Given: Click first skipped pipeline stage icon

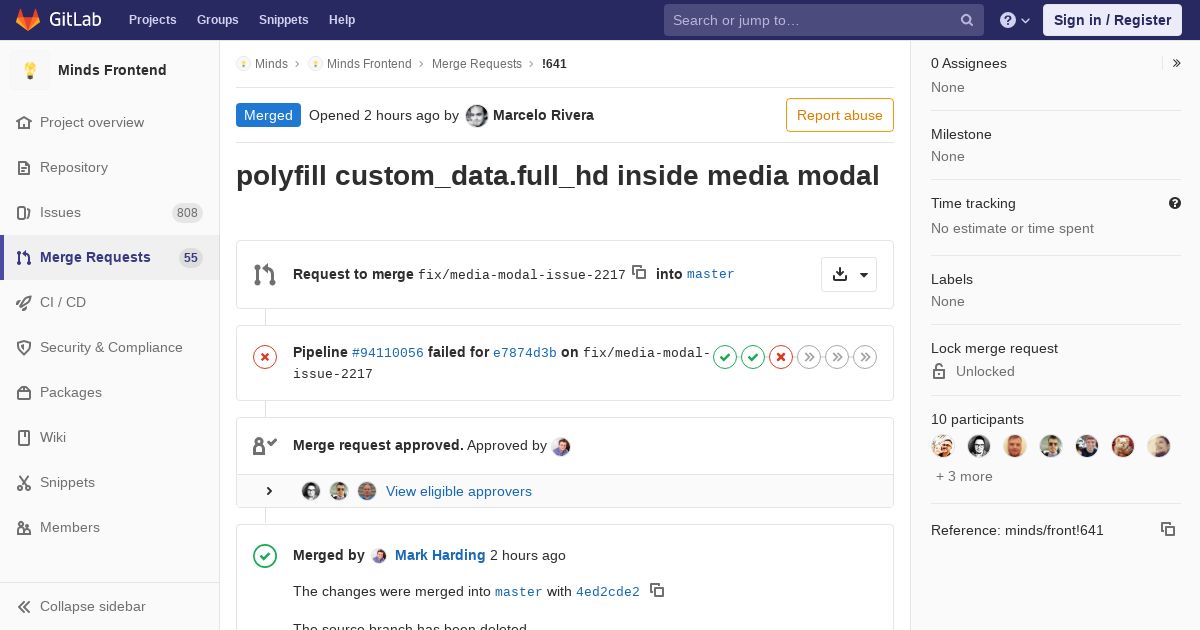Looking at the screenshot, I should coord(809,357).
